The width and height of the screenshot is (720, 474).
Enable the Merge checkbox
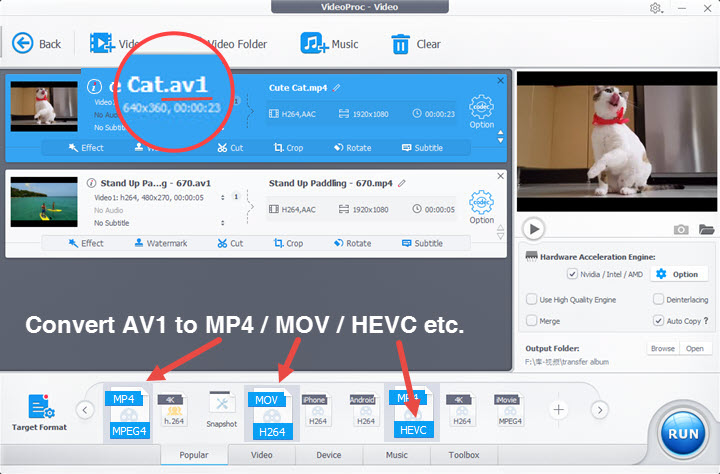(531, 321)
